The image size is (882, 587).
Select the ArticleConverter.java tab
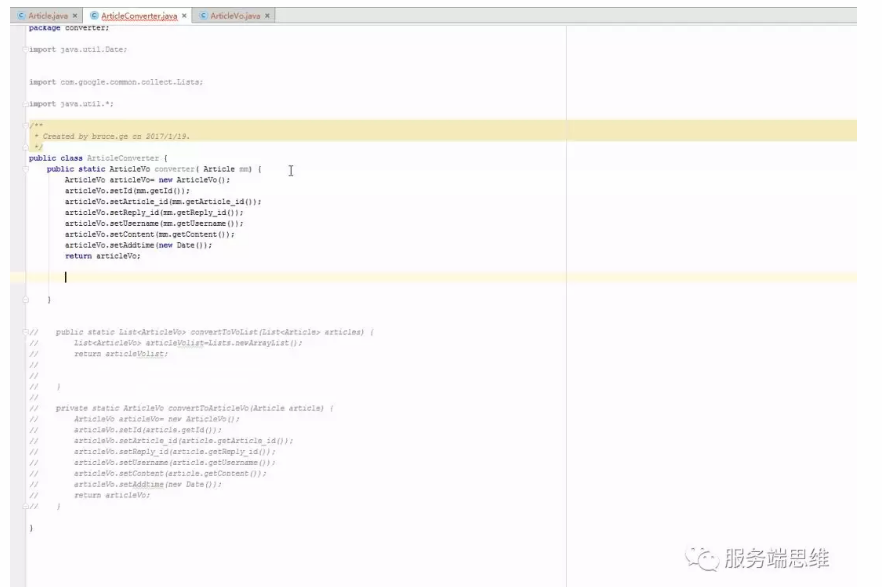coord(139,16)
